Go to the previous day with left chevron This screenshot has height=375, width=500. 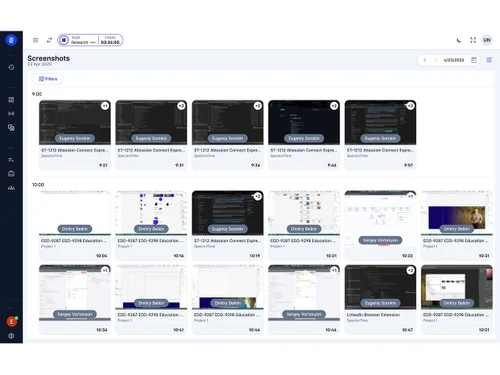[x=425, y=60]
